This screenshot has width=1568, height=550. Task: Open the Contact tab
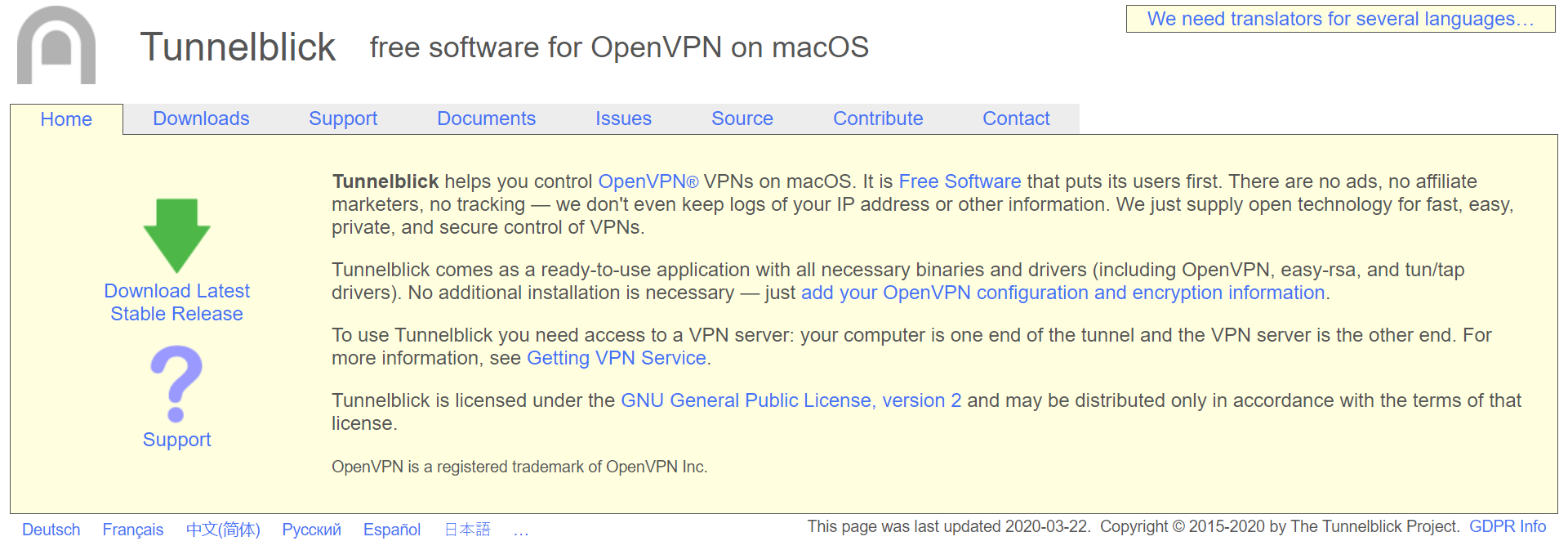pyautogui.click(x=1016, y=118)
